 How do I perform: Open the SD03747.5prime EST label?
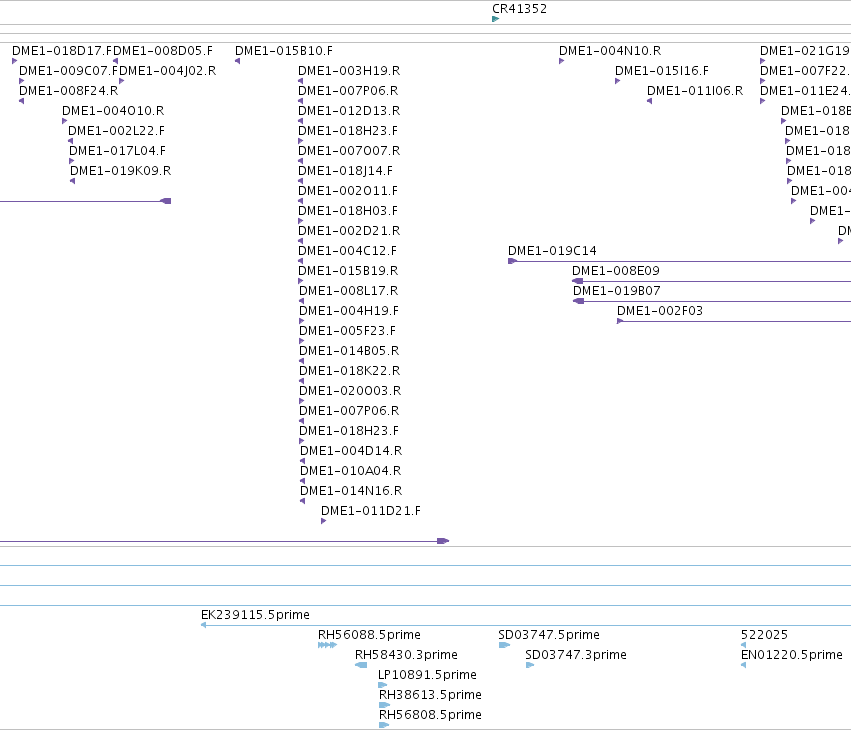click(549, 636)
